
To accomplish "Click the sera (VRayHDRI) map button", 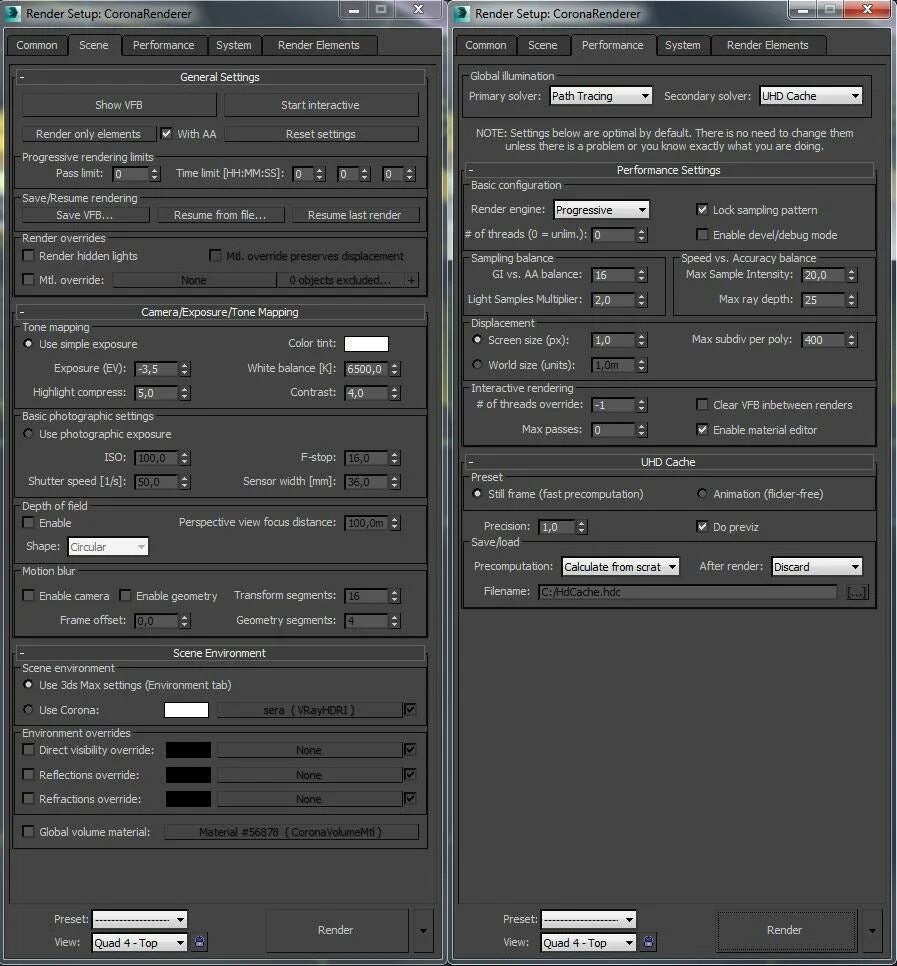I will coord(309,710).
